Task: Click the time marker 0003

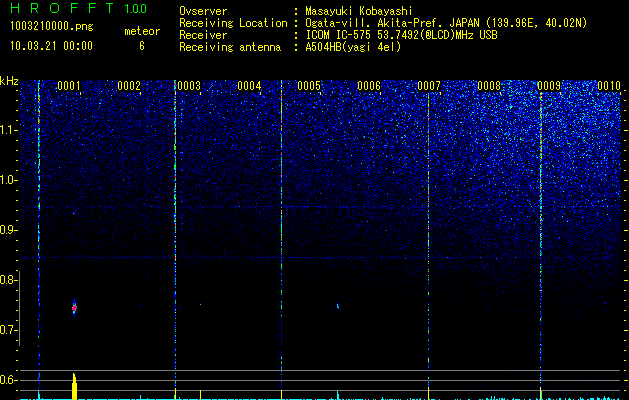Action: coord(189,86)
